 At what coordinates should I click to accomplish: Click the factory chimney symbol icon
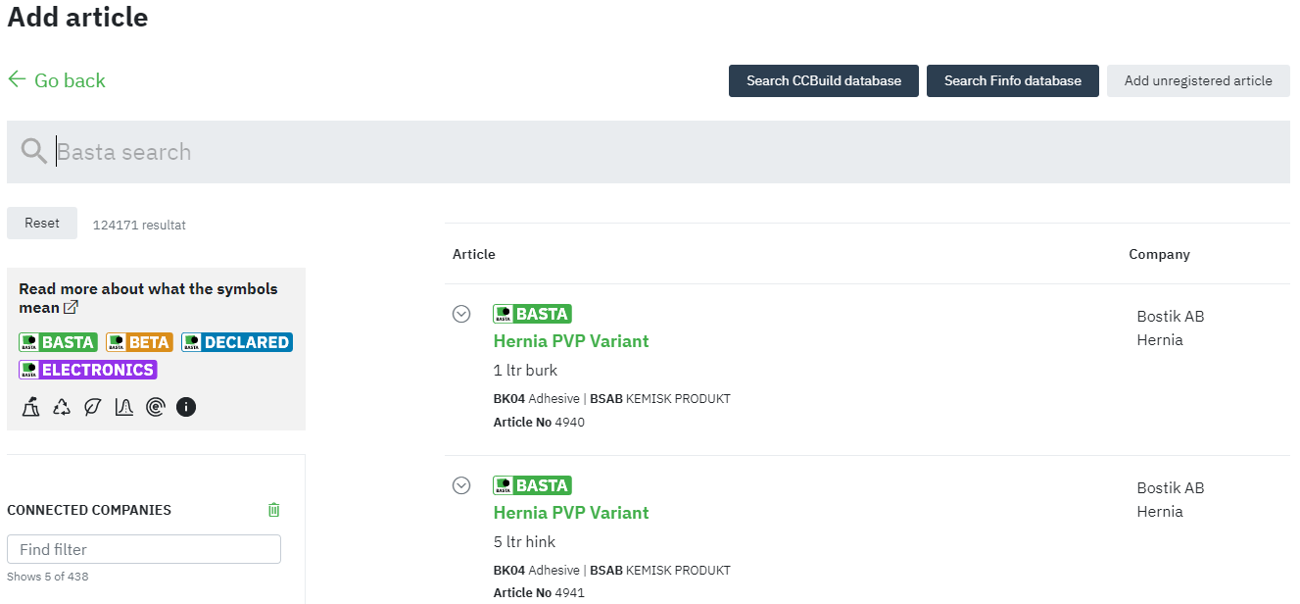(x=31, y=407)
